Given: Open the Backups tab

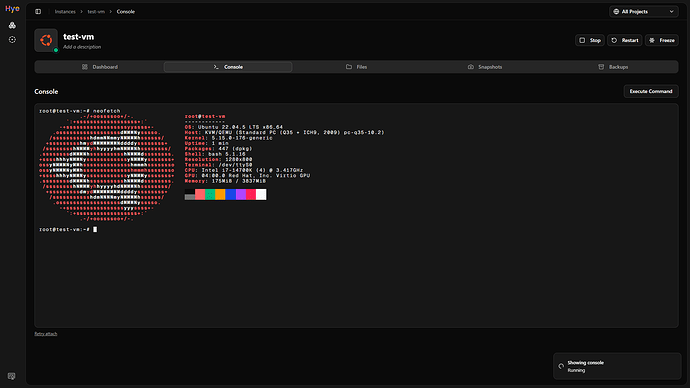Looking at the screenshot, I should click(x=613, y=67).
